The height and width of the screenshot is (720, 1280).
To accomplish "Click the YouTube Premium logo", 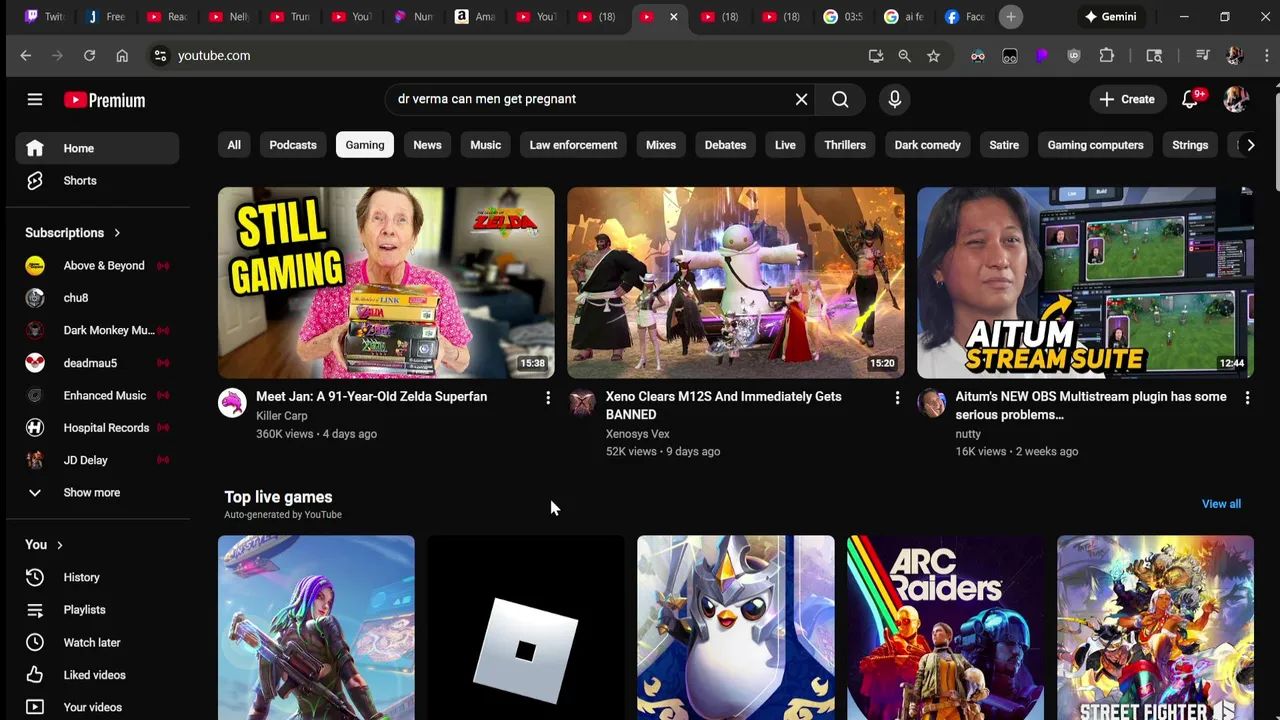I will pyautogui.click(x=105, y=100).
